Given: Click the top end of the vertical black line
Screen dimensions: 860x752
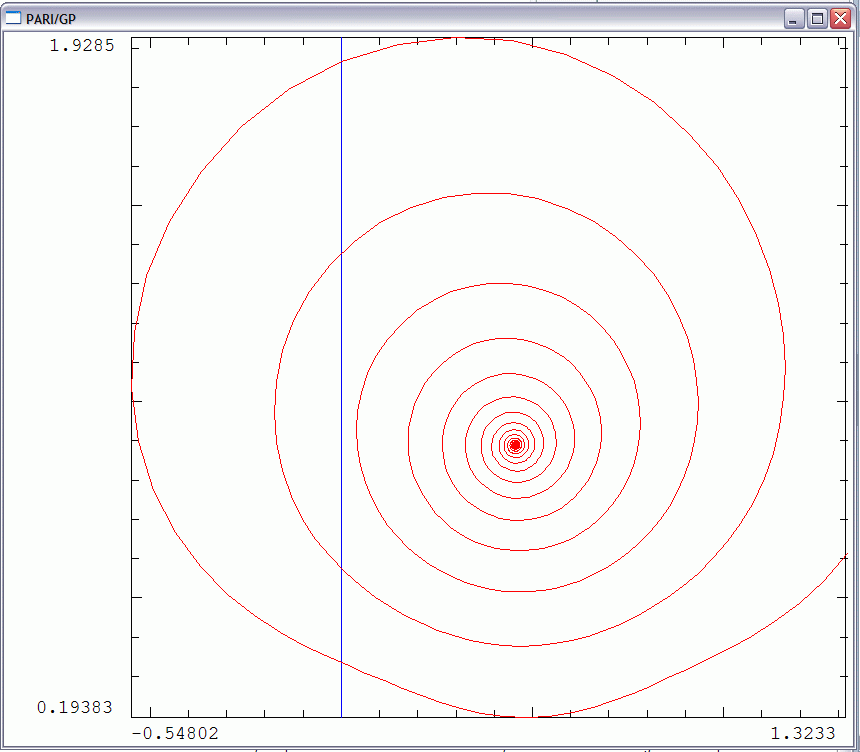Looking at the screenshot, I should pyautogui.click(x=342, y=39).
